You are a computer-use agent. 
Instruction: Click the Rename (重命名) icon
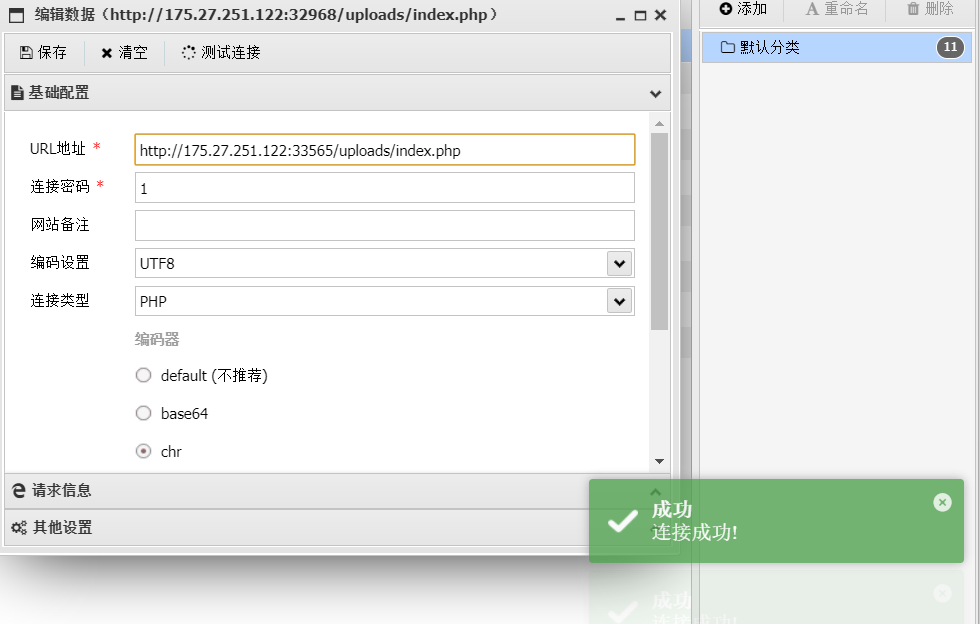coord(812,9)
